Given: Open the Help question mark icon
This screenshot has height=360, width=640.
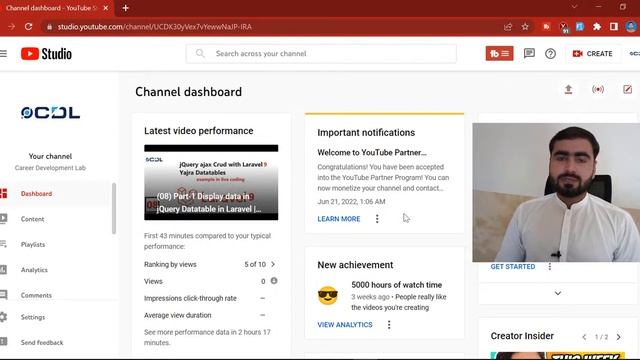Looking at the screenshot, I should click(x=550, y=53).
